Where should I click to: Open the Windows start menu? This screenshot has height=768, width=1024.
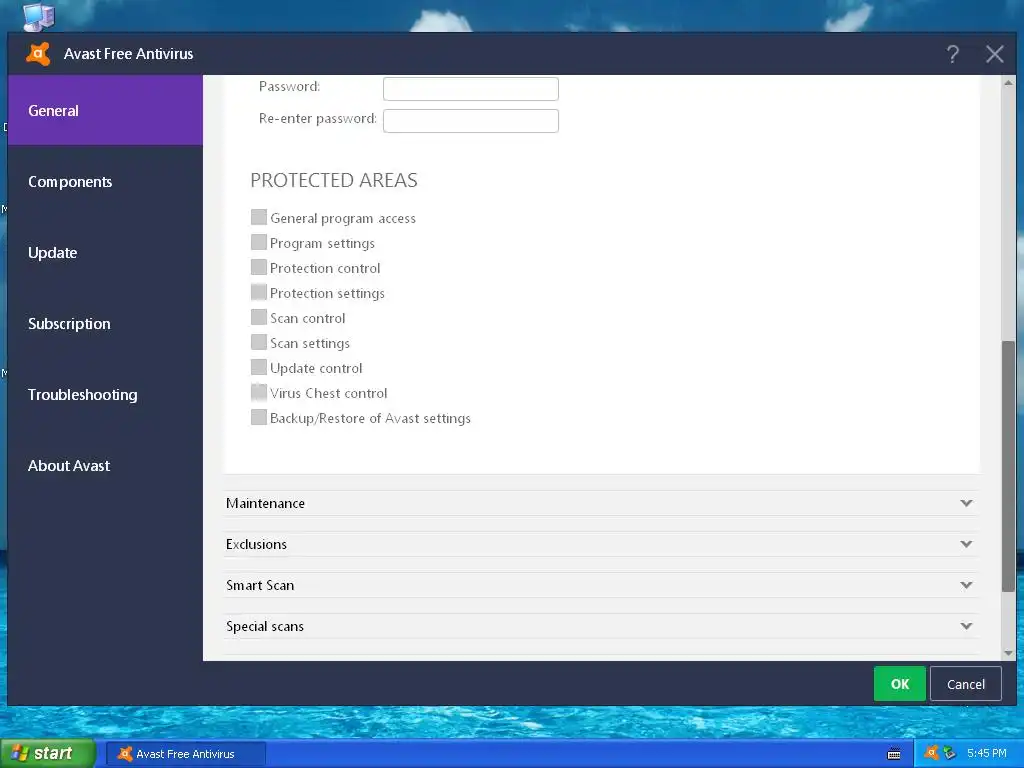click(48, 753)
